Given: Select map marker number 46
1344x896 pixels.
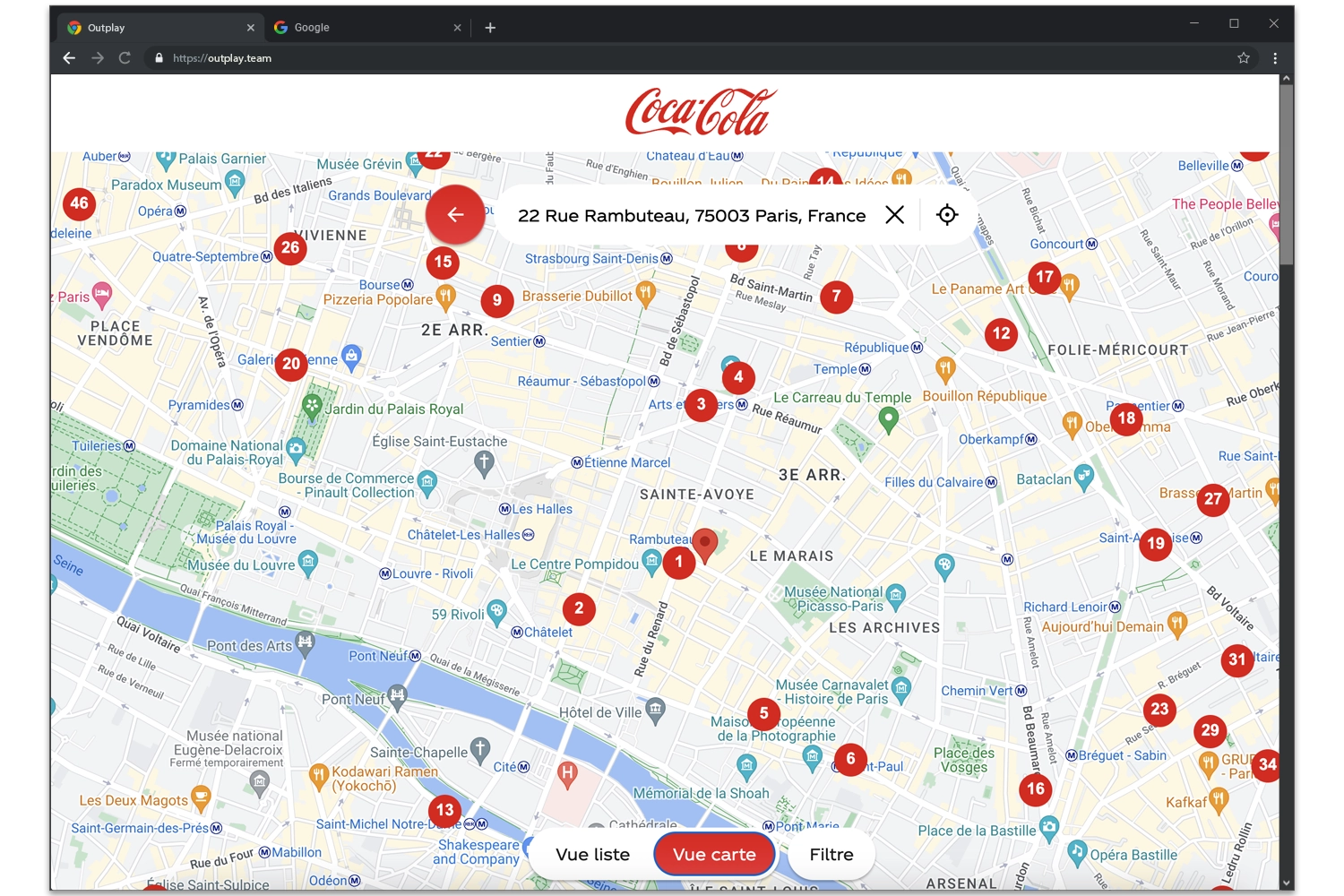Looking at the screenshot, I should tap(79, 204).
